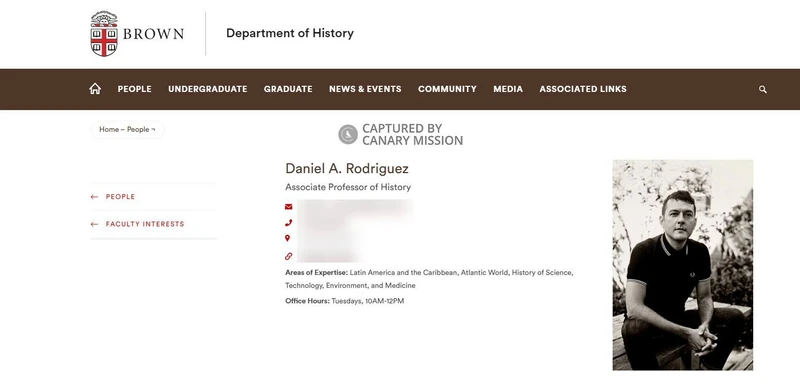Click the arrow beside PEOPLE sidebar link
This screenshot has width=800, height=385.
(x=94, y=197)
